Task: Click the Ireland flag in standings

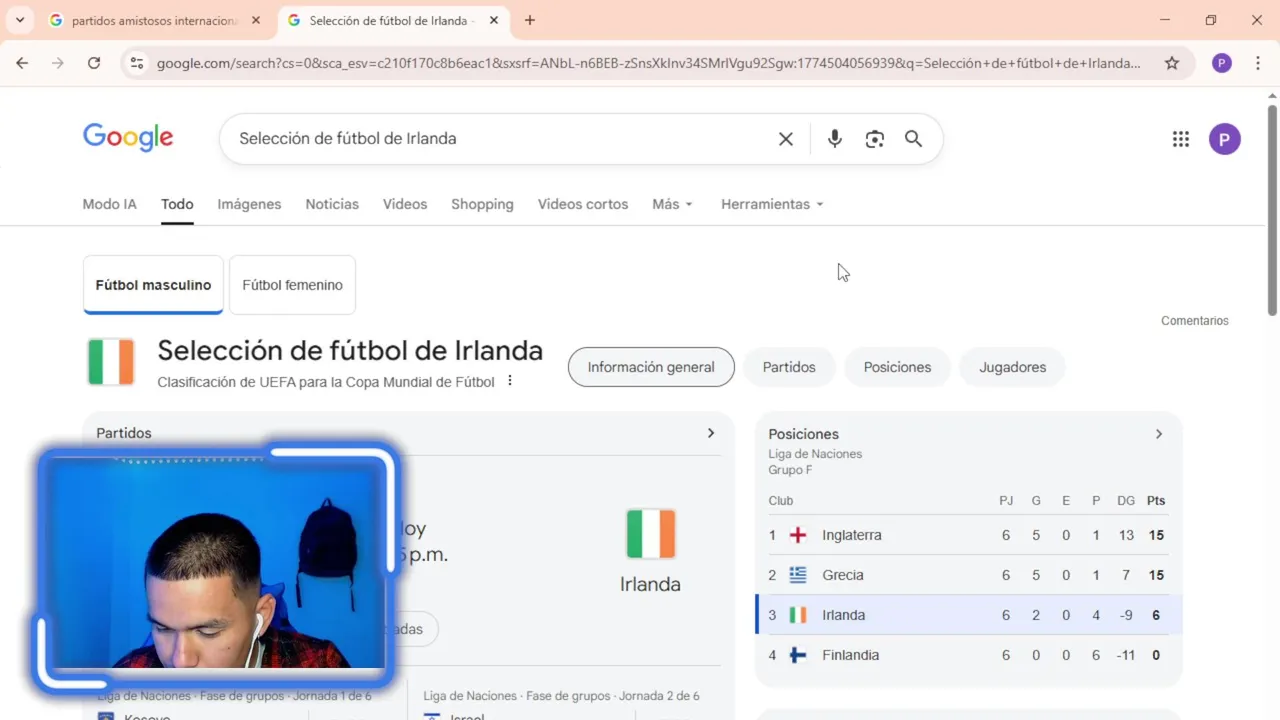Action: point(798,615)
